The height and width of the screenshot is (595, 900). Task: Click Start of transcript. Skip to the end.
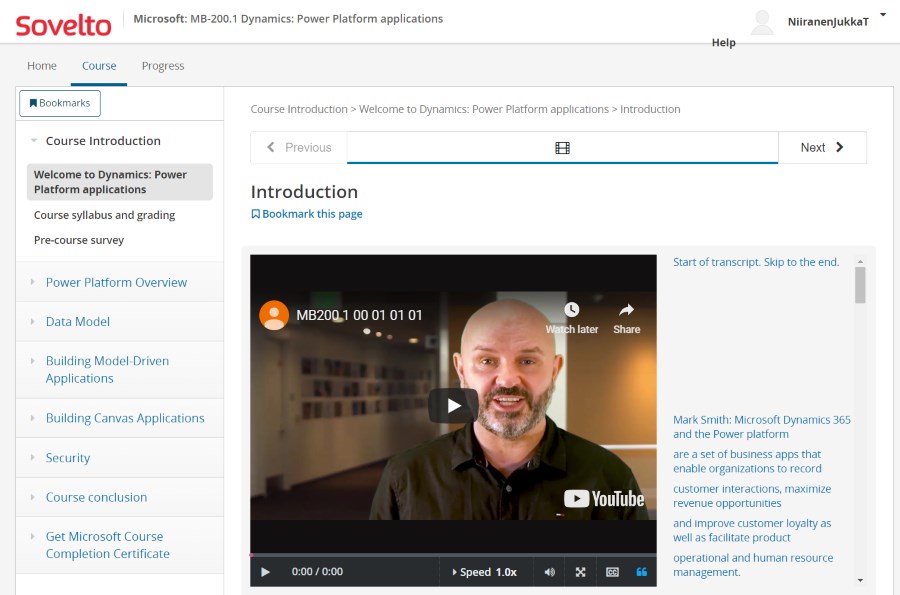pos(756,262)
